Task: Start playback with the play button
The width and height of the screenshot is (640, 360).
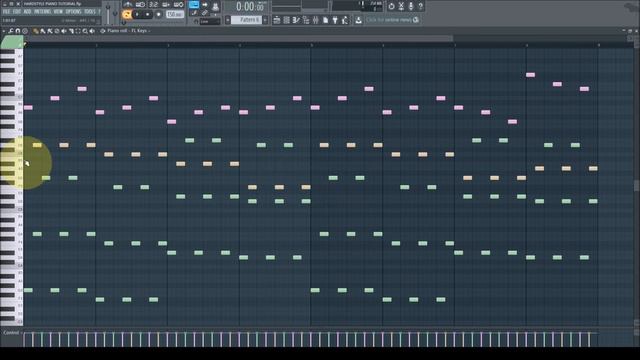Action: pos(137,14)
